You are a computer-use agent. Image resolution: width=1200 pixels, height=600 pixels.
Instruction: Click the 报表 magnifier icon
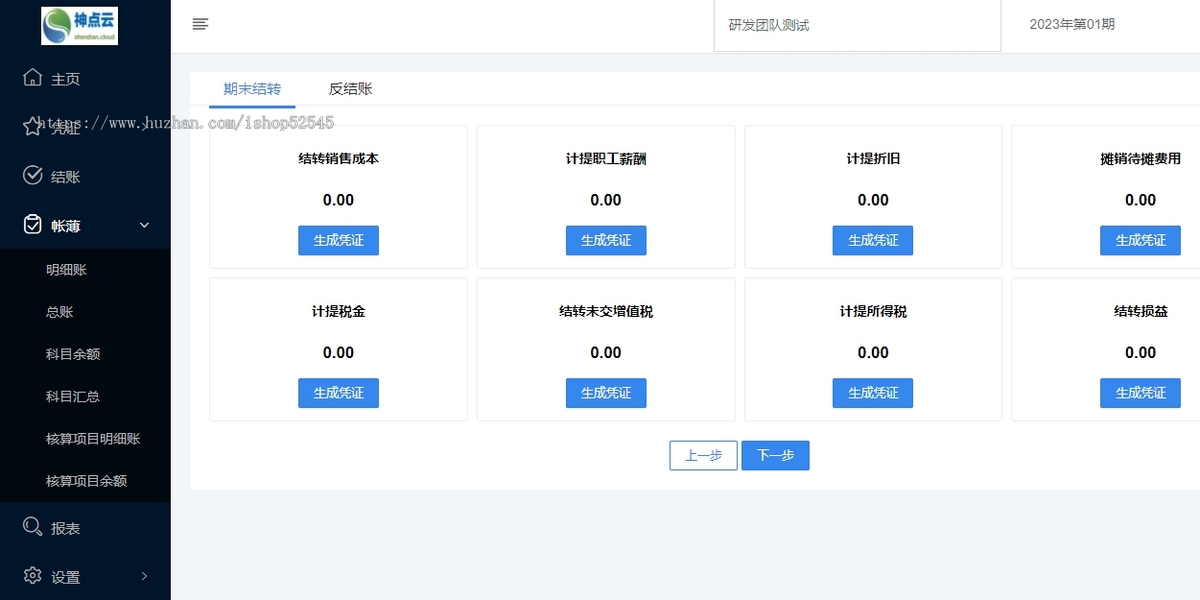[x=32, y=527]
